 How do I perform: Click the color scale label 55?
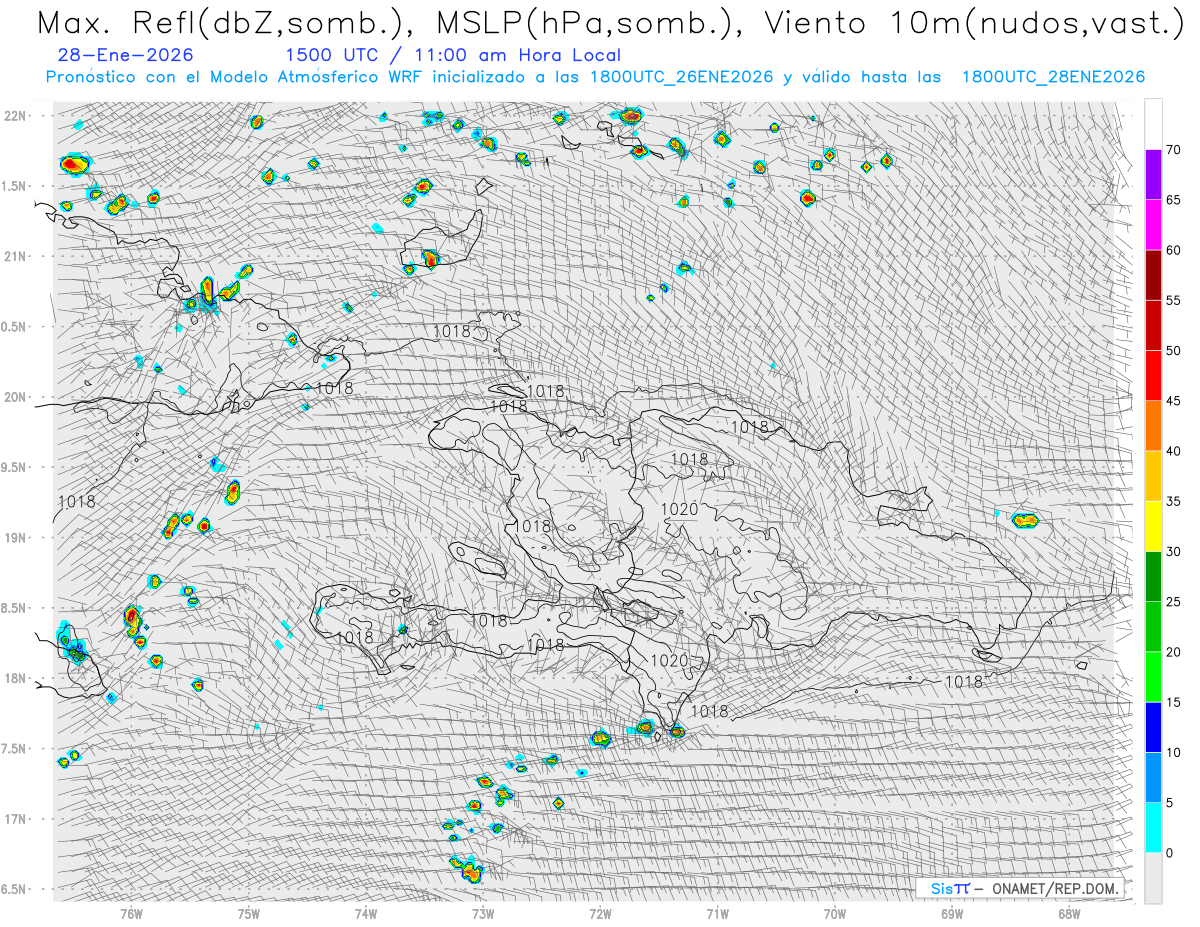pyautogui.click(x=1173, y=300)
